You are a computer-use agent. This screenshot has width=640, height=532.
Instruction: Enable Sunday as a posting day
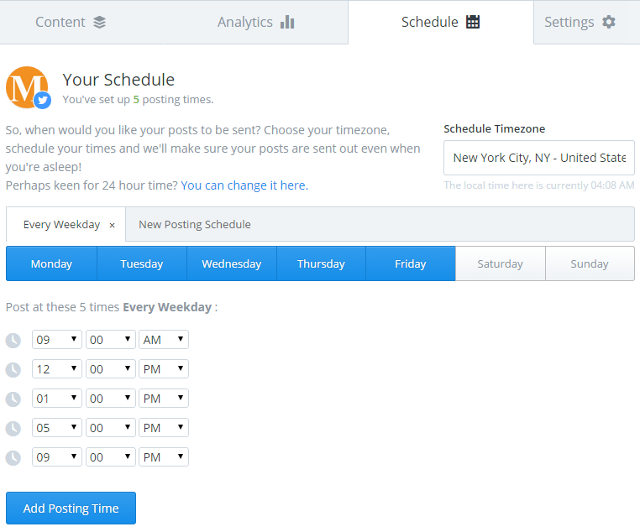pyautogui.click(x=589, y=264)
